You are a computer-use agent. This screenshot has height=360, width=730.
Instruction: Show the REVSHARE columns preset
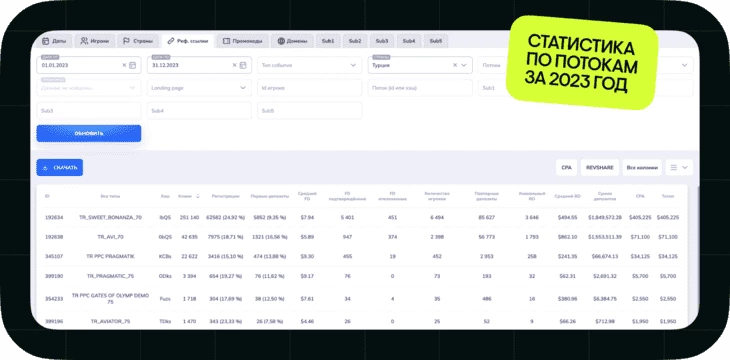[x=600, y=168]
